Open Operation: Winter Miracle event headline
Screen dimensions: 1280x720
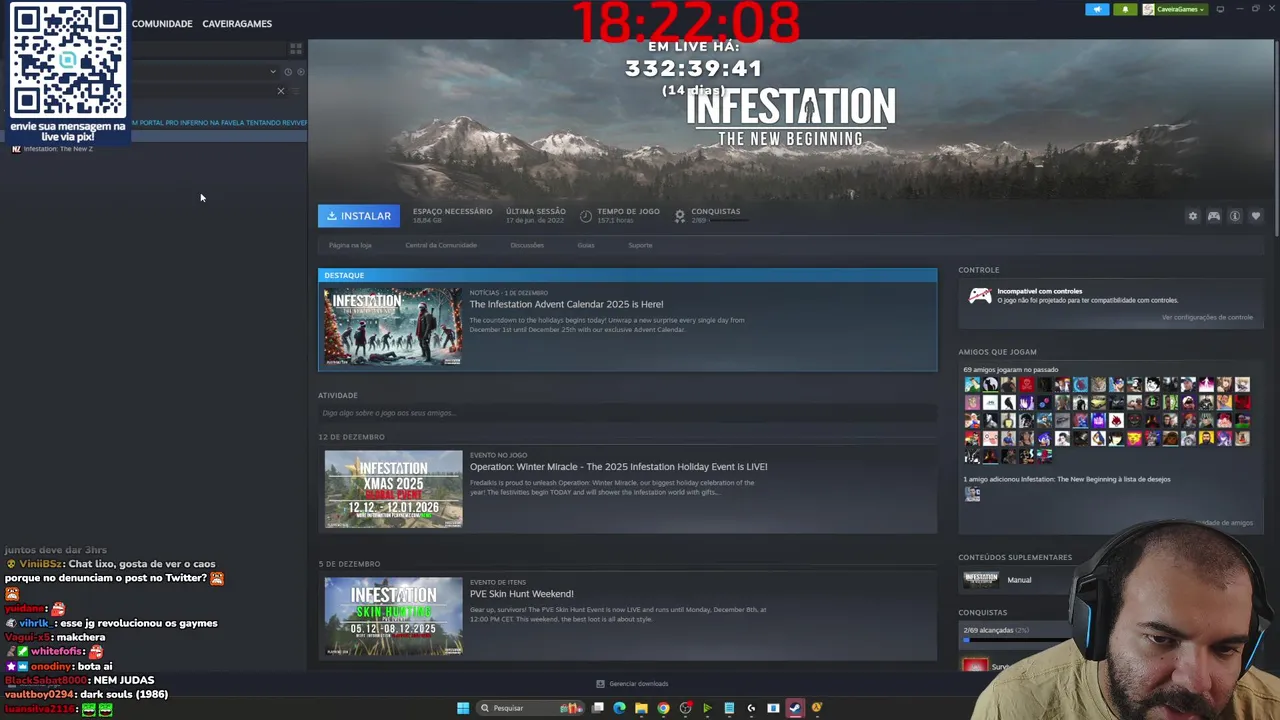[x=618, y=467]
